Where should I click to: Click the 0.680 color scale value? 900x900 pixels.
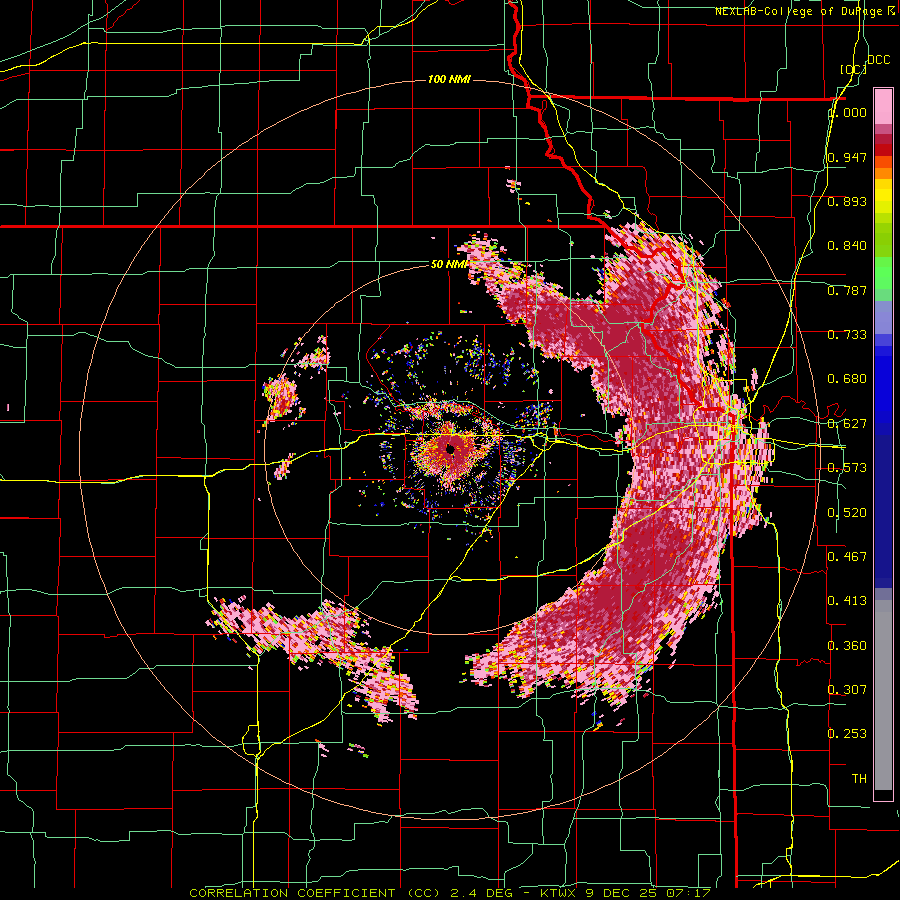(x=847, y=379)
